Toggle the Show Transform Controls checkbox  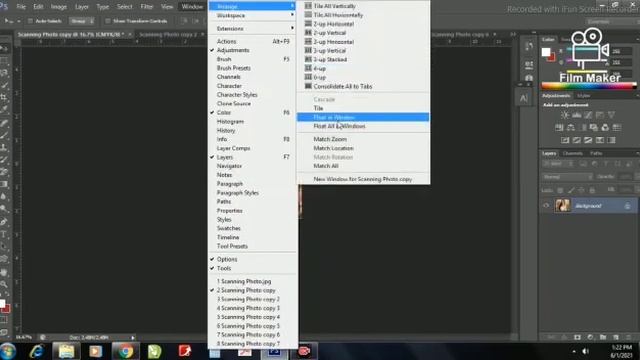[108, 21]
